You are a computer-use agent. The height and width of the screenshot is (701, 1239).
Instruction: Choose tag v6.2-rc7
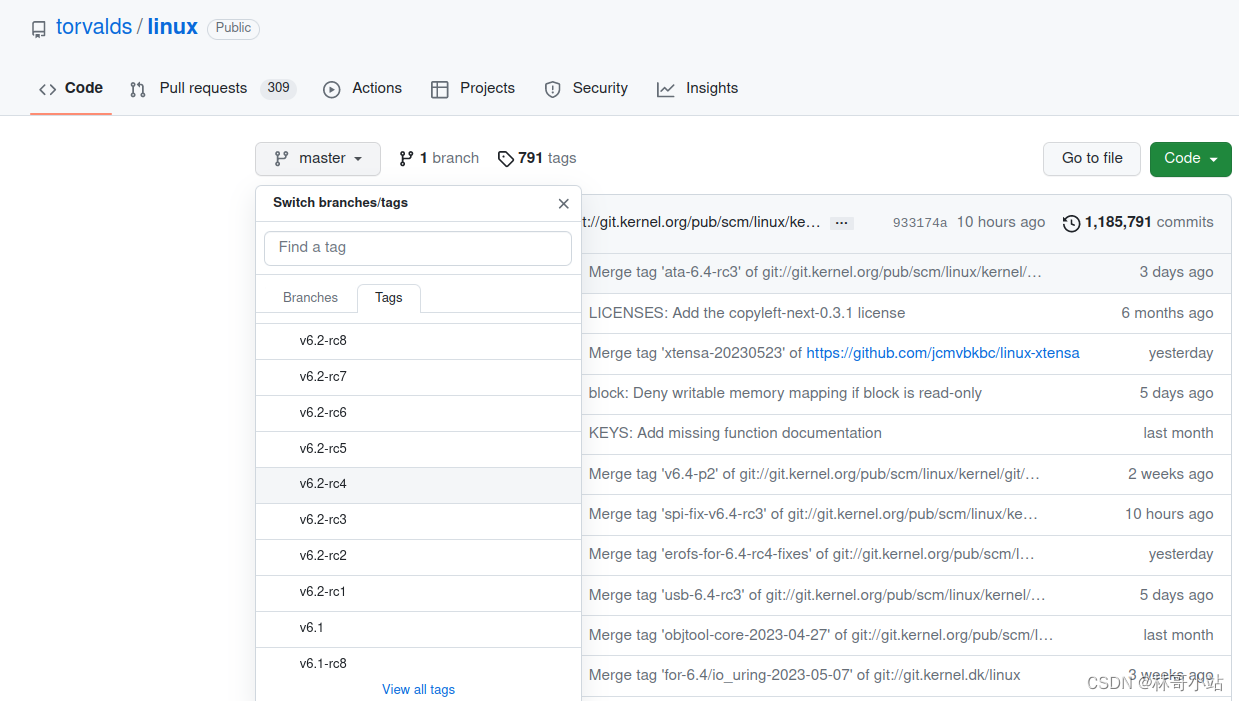[x=418, y=377]
